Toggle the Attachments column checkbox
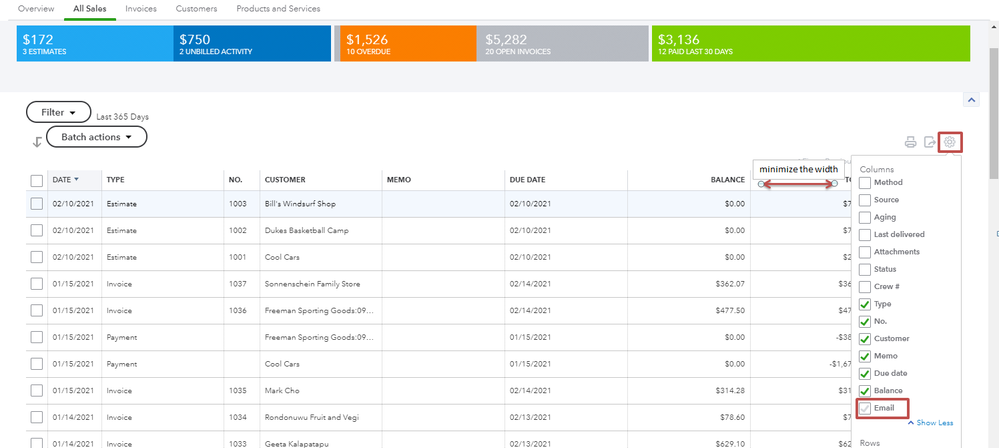This screenshot has width=999, height=448. (865, 252)
